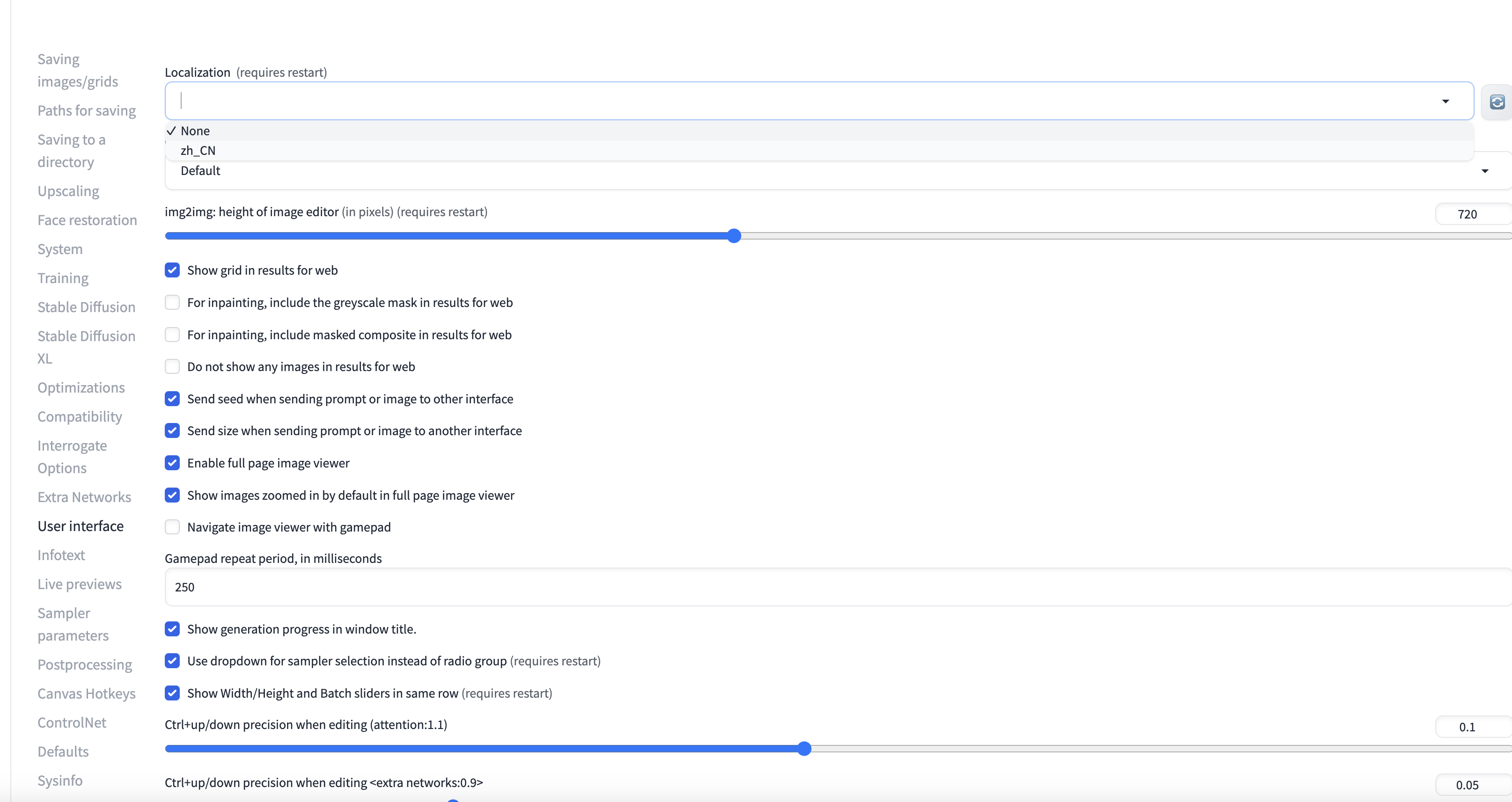Uncheck Show grid in results for web
Viewport: 1512px width, 802px height.
pos(172,270)
